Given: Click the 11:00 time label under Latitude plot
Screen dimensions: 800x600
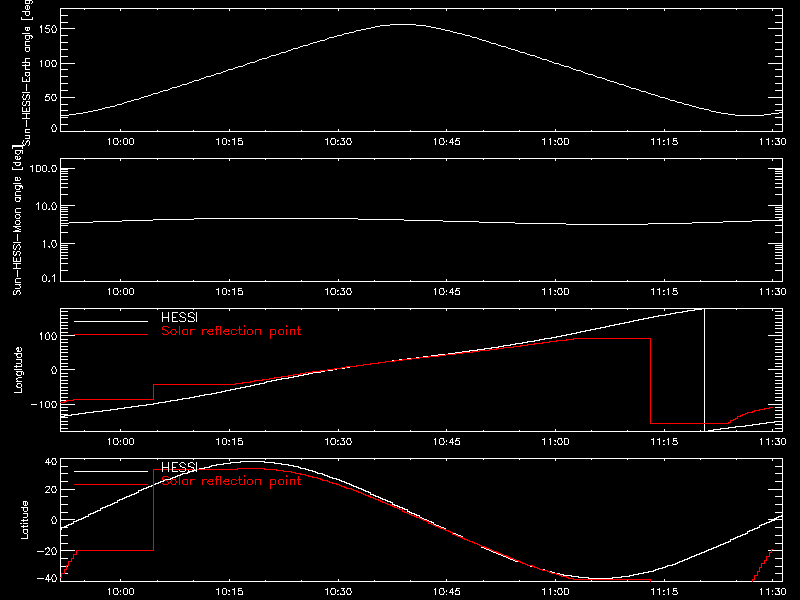Looking at the screenshot, I should pyautogui.click(x=555, y=592).
